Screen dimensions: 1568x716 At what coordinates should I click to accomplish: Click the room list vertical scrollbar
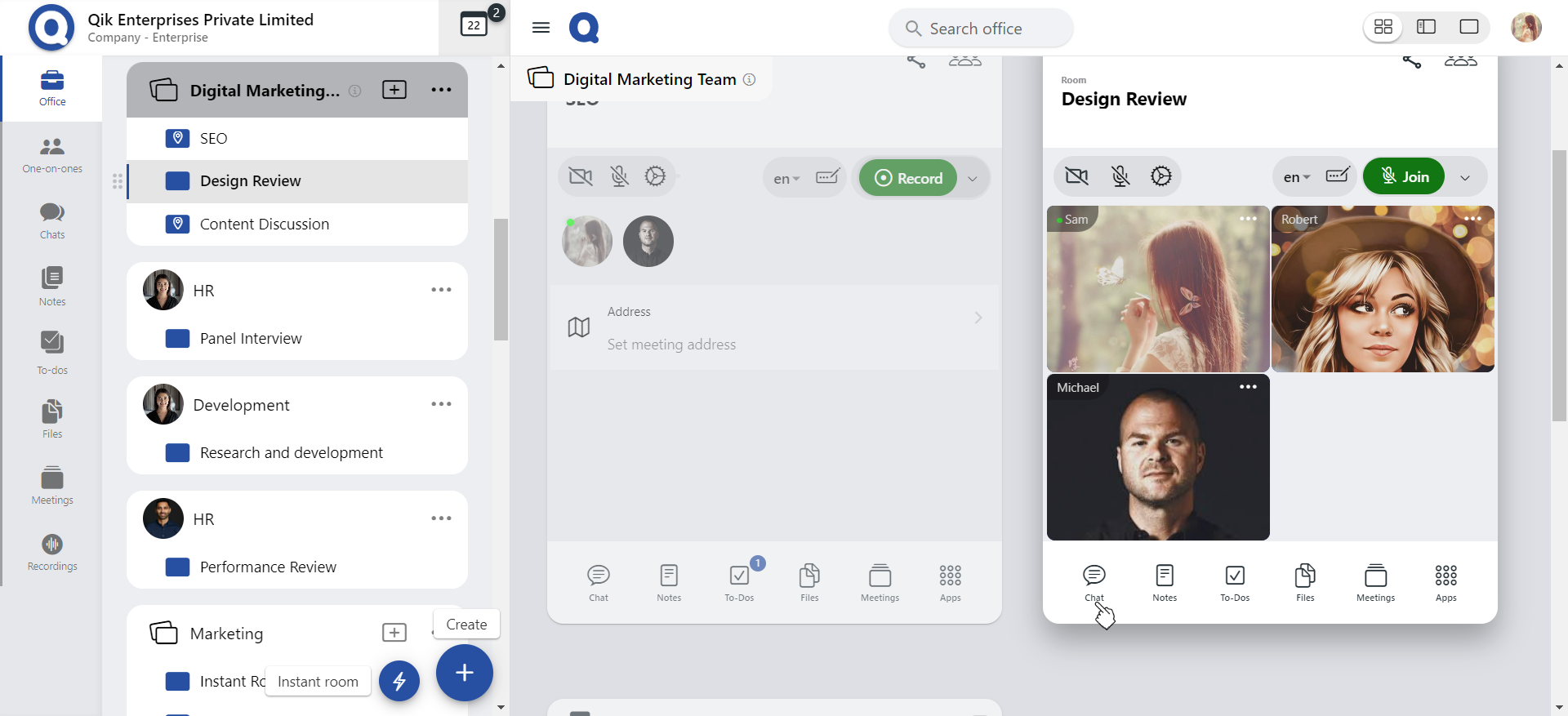(501, 279)
